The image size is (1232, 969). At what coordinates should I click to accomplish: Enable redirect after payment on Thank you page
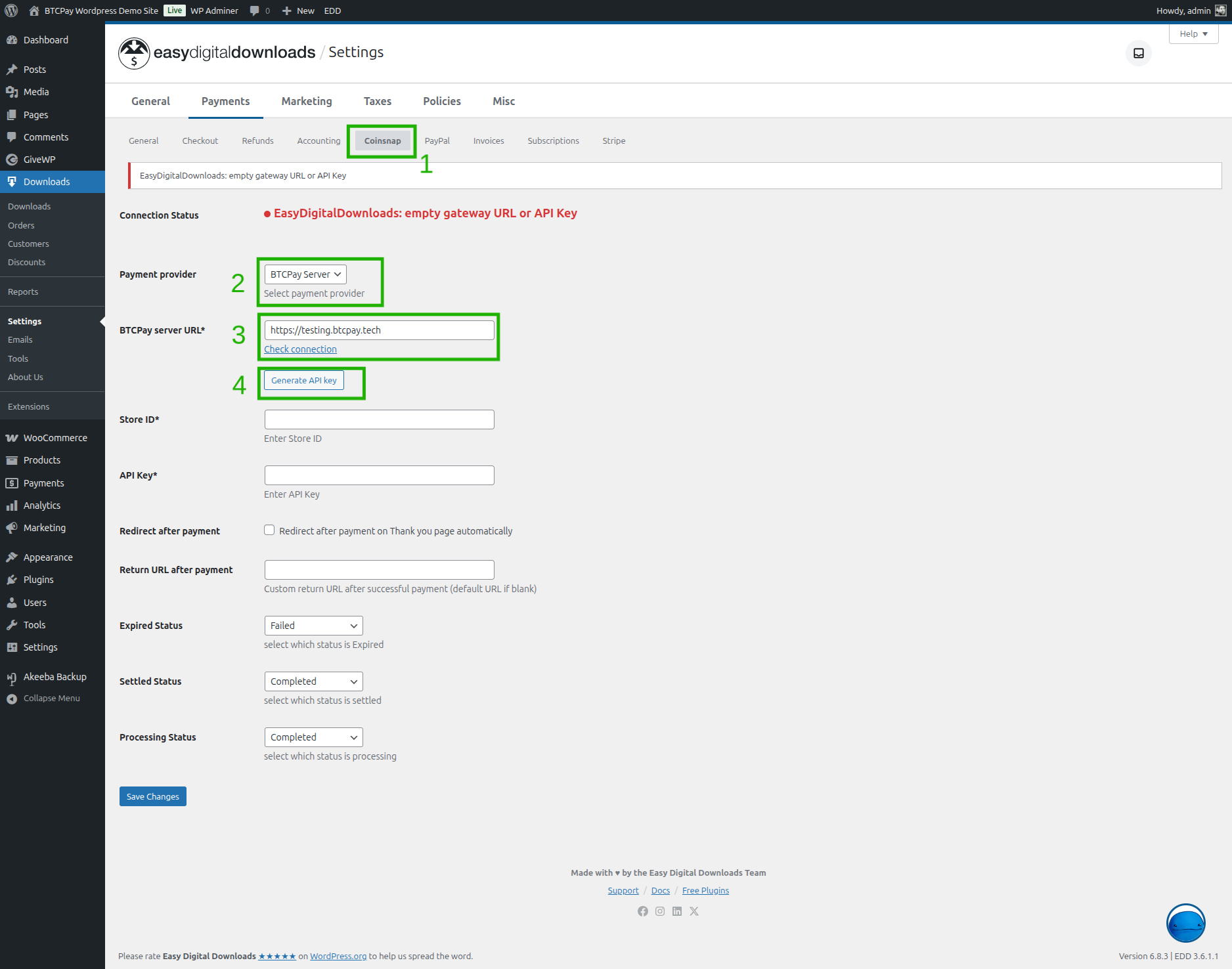tap(269, 530)
